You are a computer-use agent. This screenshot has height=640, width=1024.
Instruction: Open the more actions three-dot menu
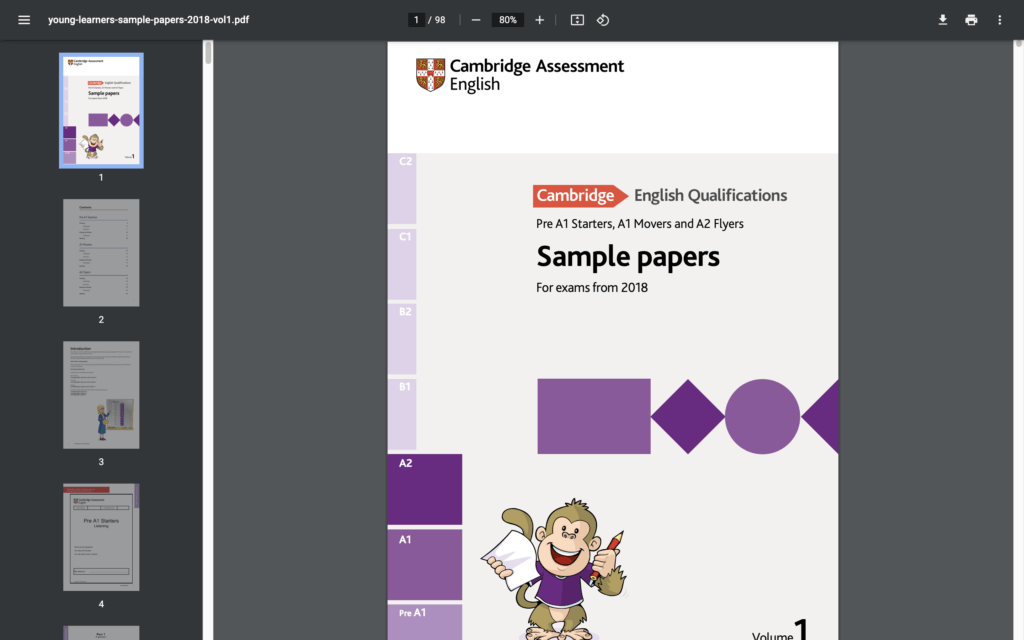click(999, 20)
